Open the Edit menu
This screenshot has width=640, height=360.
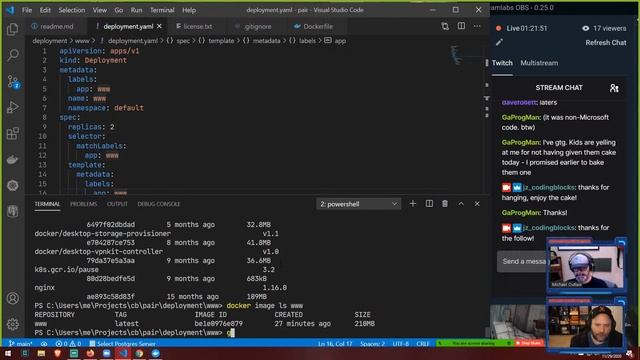point(45,10)
